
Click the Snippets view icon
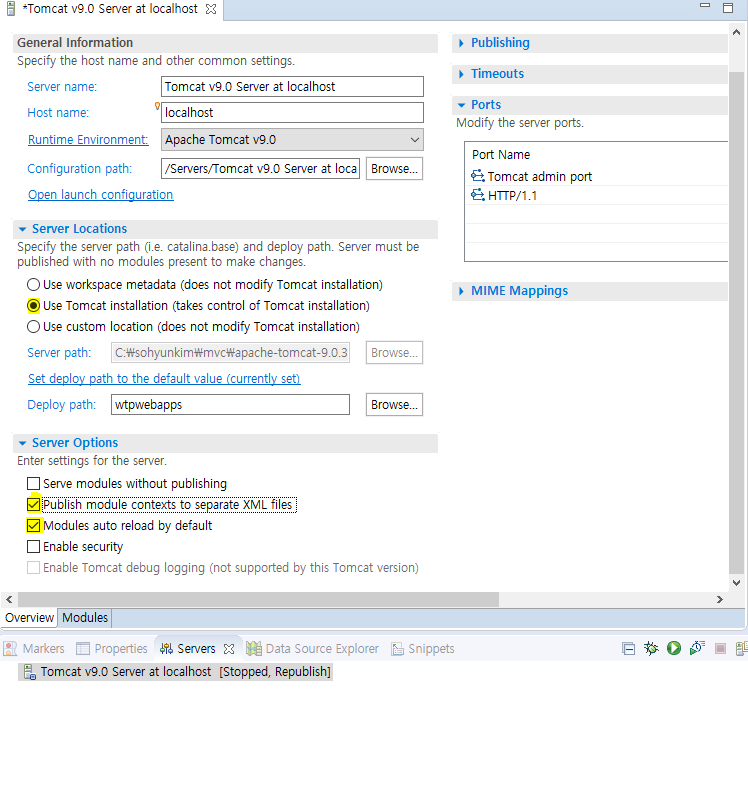[397, 649]
